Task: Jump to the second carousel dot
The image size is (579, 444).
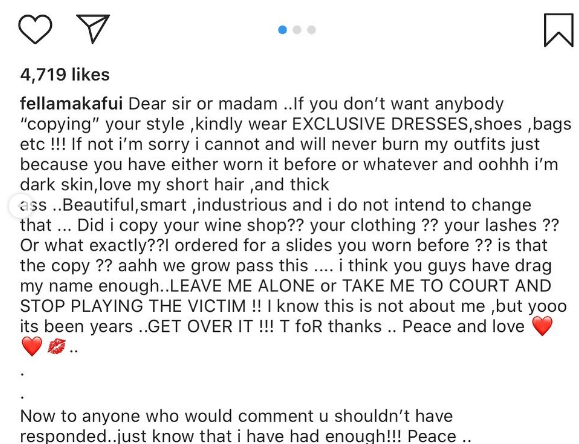Action: click(297, 30)
